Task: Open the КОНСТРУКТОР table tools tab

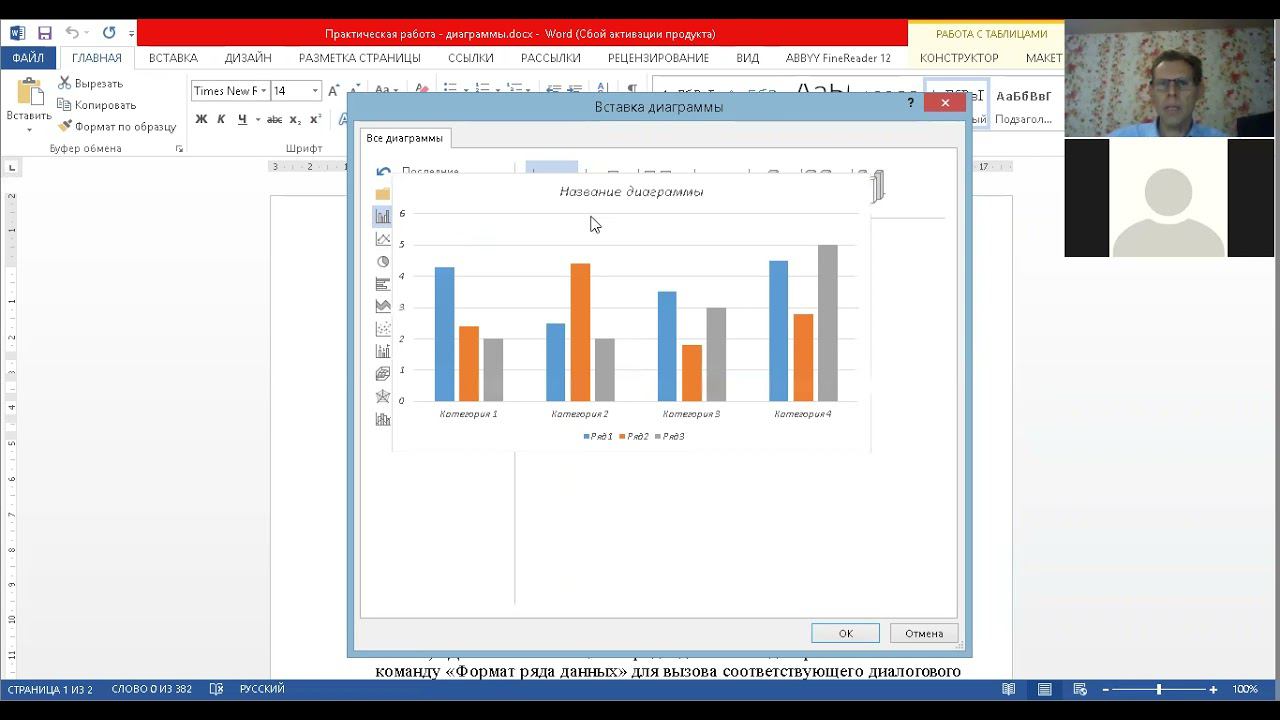Action: (x=959, y=58)
